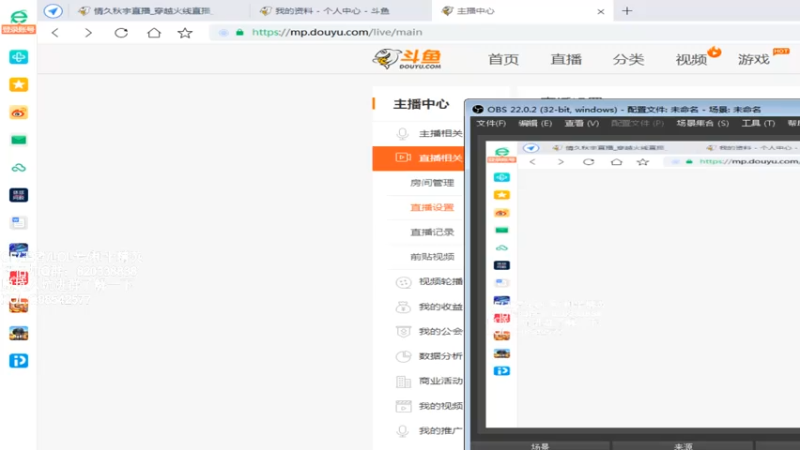Close the 主播中心 tab with its X
The height and width of the screenshot is (450, 800).
(601, 11)
